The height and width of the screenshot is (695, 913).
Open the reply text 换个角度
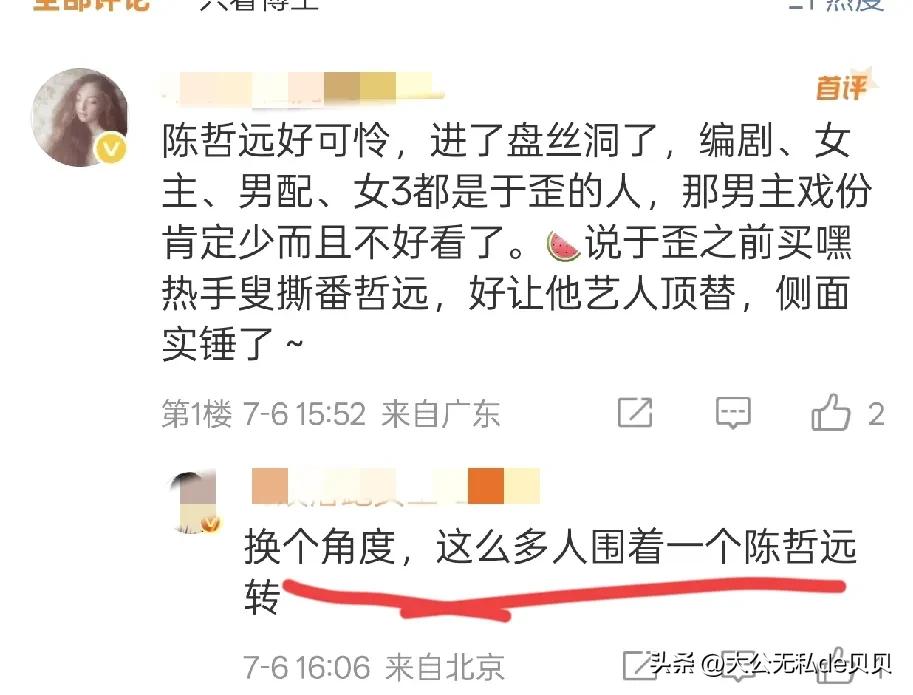(550, 570)
